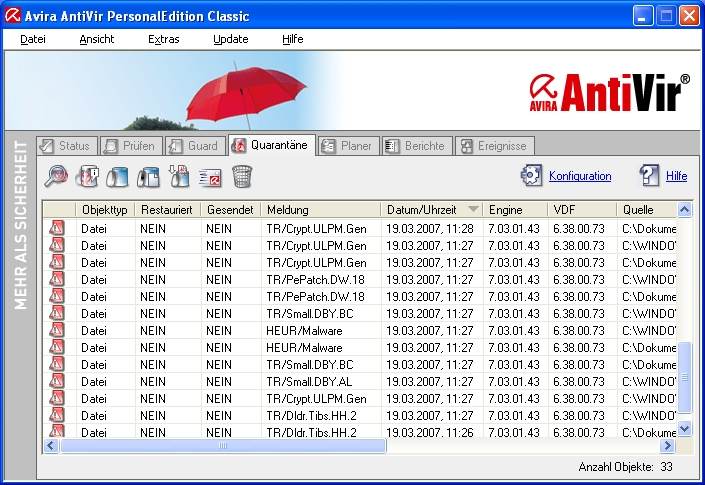Click the send object to Avira envelope icon
The width and height of the screenshot is (705, 485).
coord(210,178)
